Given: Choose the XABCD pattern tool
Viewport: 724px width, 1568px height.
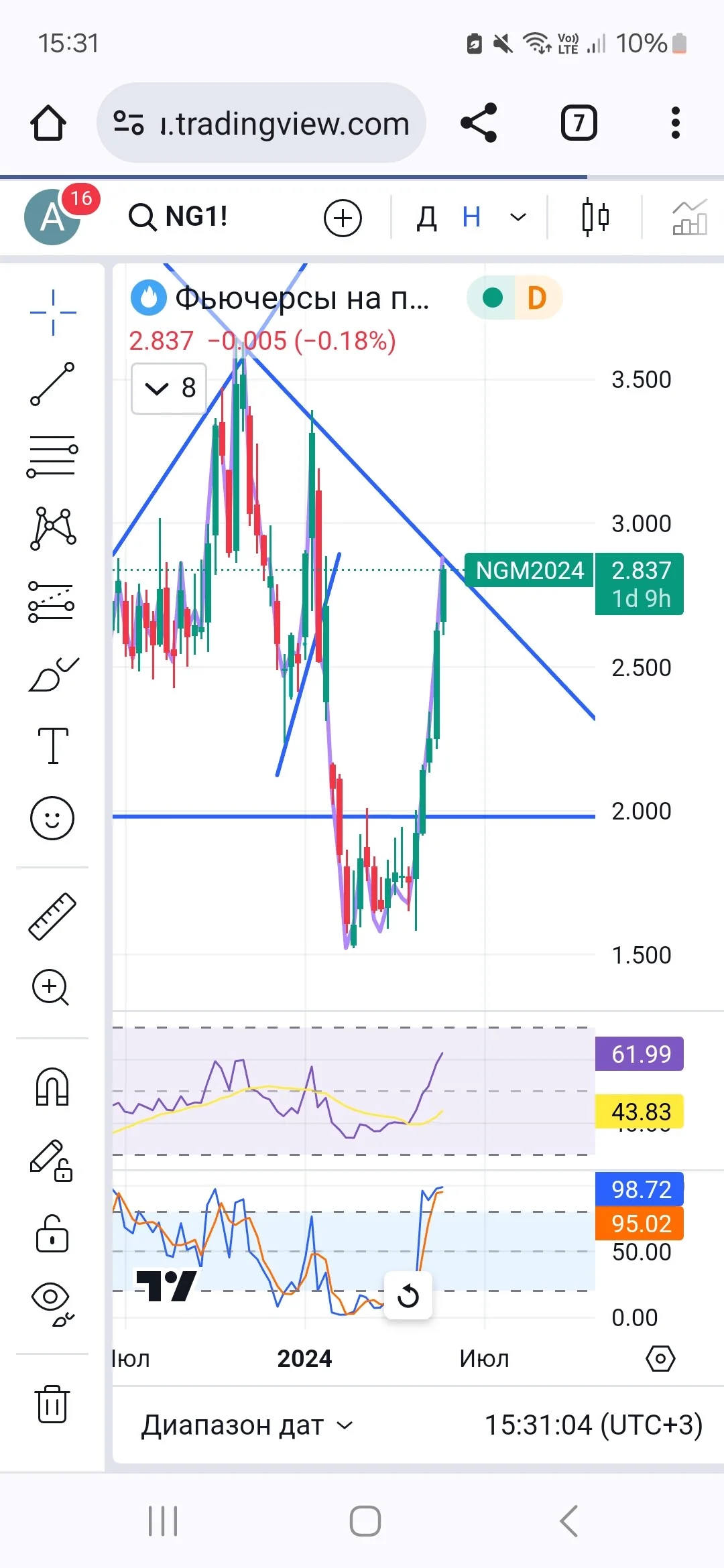Looking at the screenshot, I should pos(53,529).
